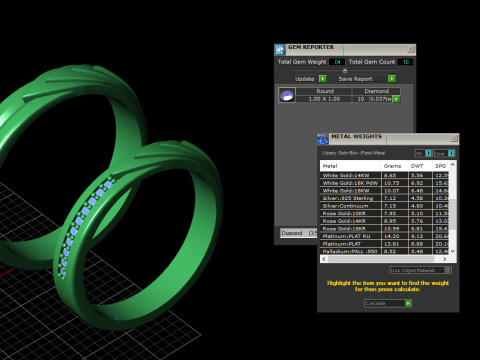Select the White Gold:18K PdW row
The width and height of the screenshot is (480, 360).
pyautogui.click(x=385, y=183)
